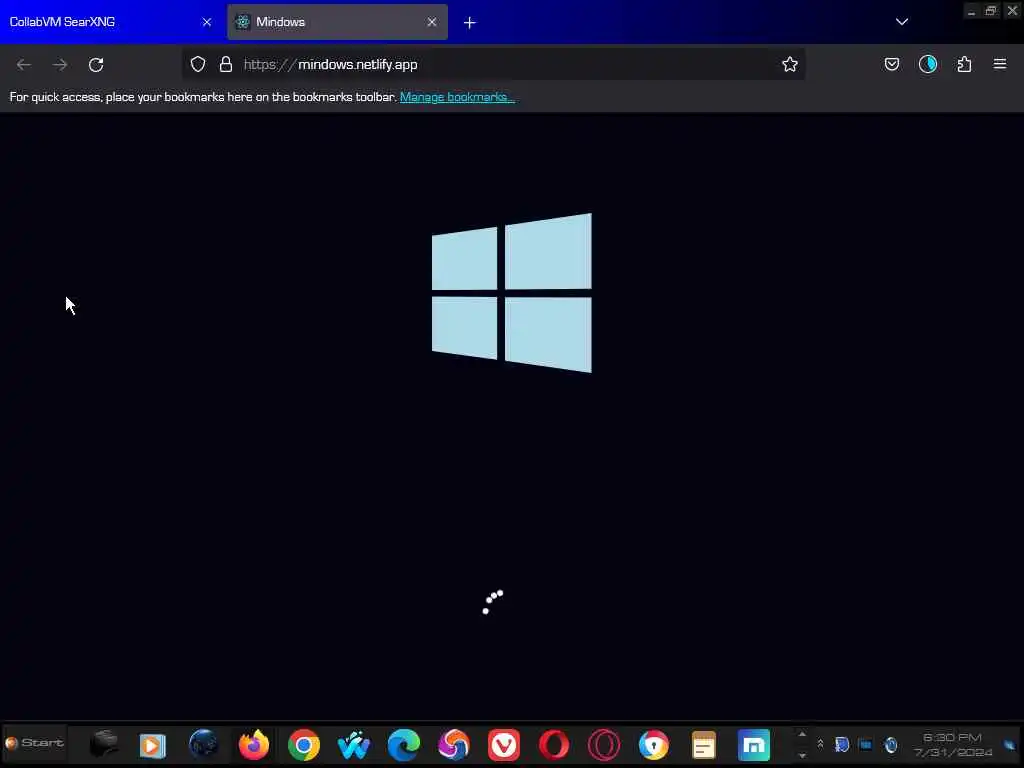Image resolution: width=1024 pixels, height=768 pixels.
Task: Go forward using the forward arrow
Action: 60,65
